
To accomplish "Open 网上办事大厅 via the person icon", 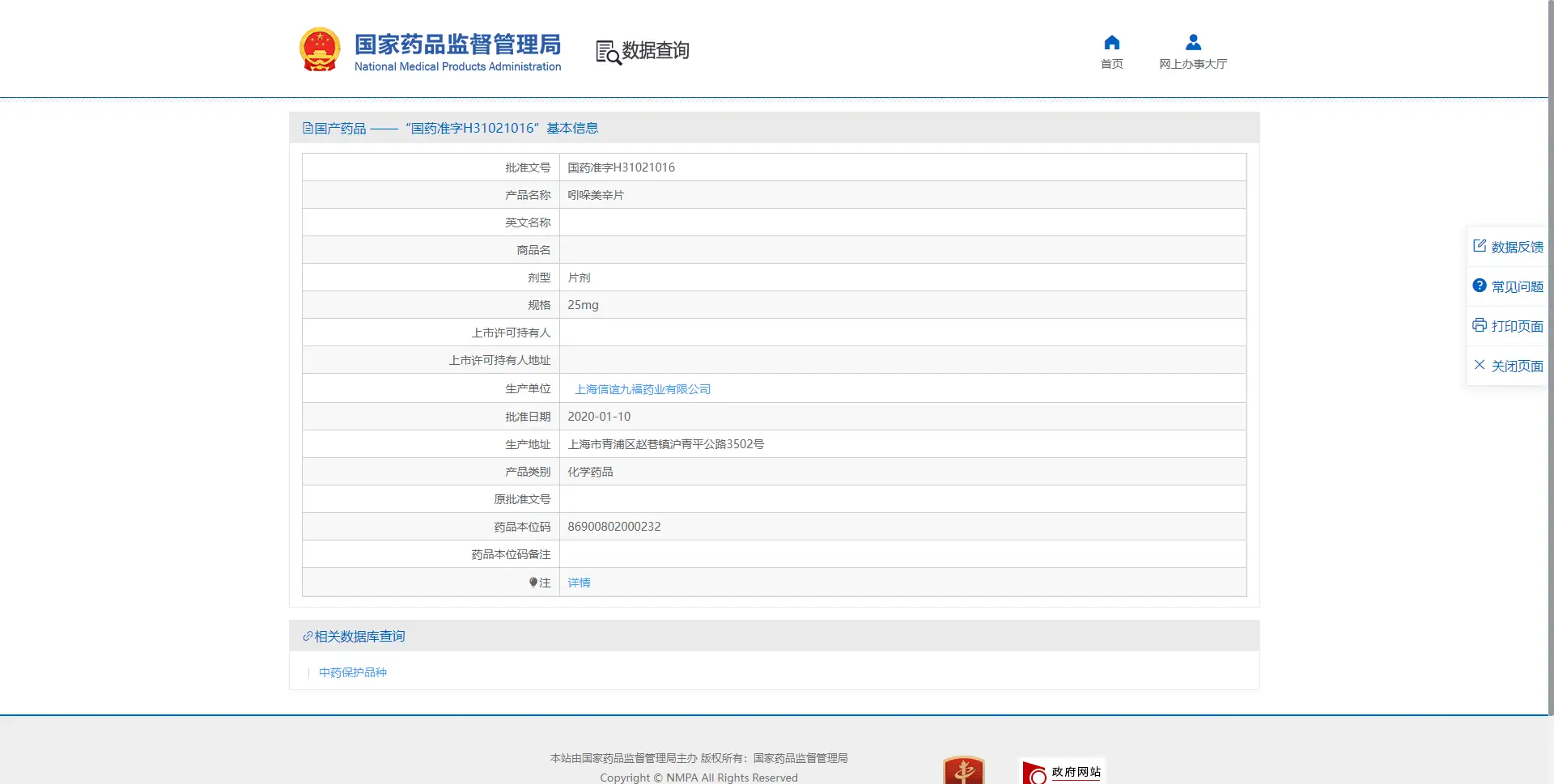I will click(1192, 42).
